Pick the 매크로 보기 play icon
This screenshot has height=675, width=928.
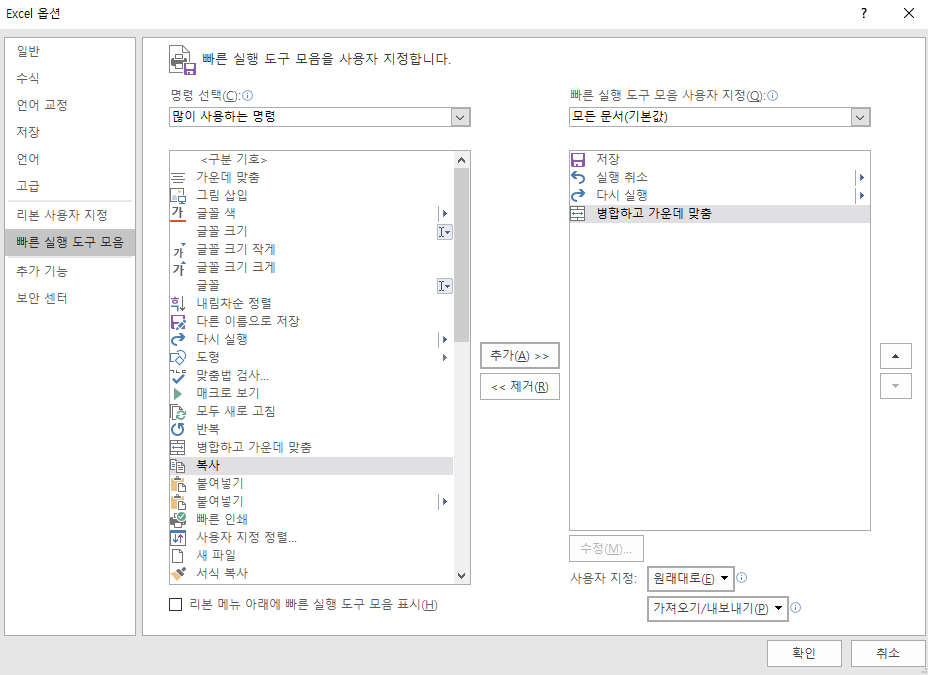[x=178, y=393]
